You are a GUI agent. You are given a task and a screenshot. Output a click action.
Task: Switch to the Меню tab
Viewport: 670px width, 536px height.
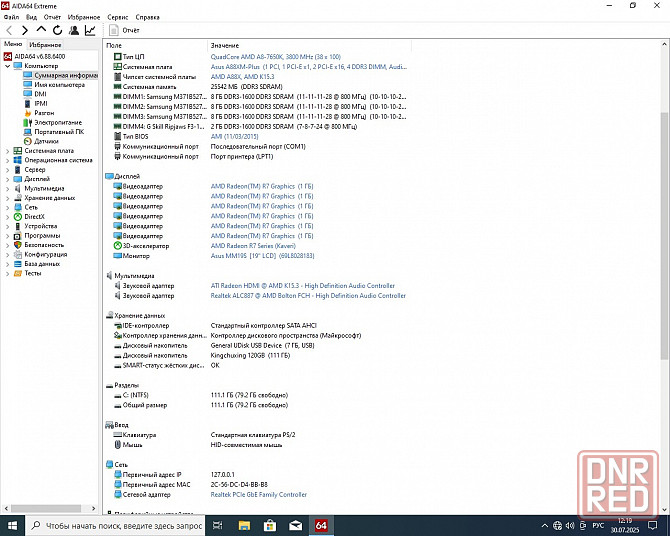13,44
